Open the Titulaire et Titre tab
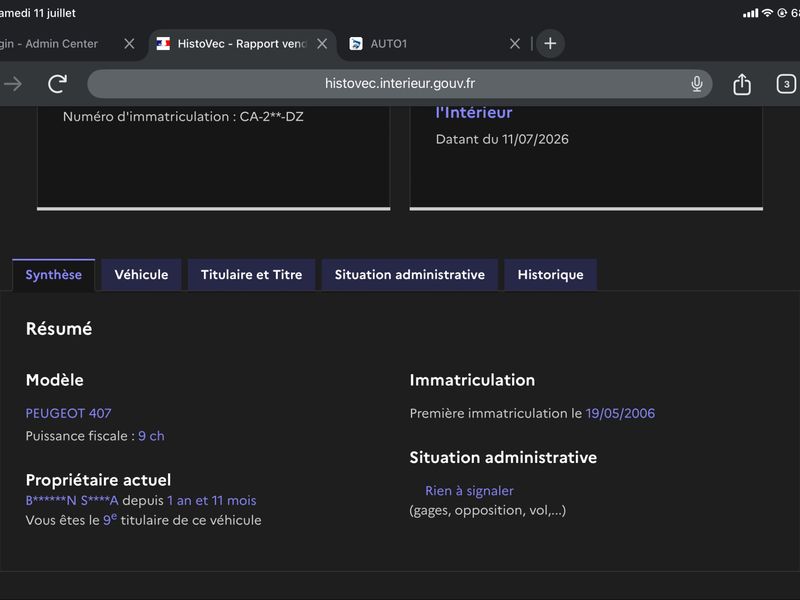This screenshot has width=800, height=600. (252, 275)
